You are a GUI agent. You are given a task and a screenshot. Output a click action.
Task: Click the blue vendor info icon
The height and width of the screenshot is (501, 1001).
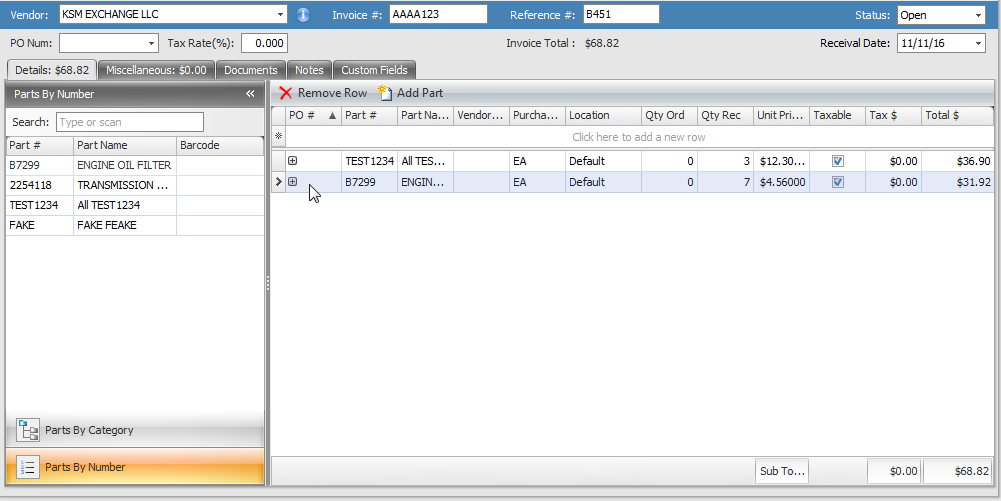pyautogui.click(x=303, y=15)
